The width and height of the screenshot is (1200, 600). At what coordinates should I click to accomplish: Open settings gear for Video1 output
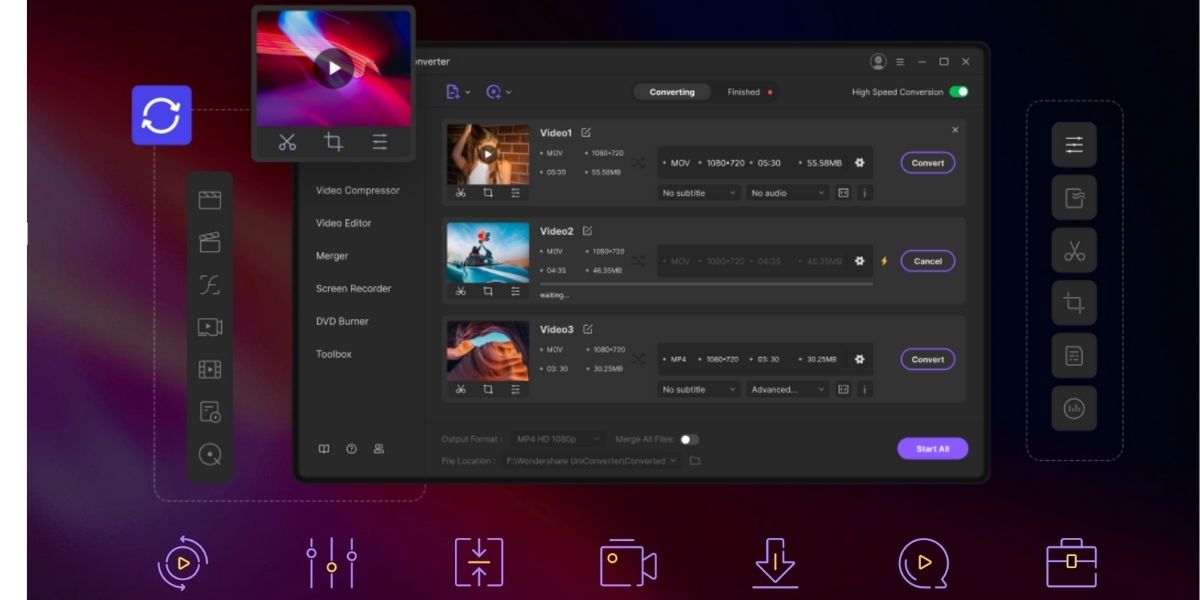click(859, 163)
